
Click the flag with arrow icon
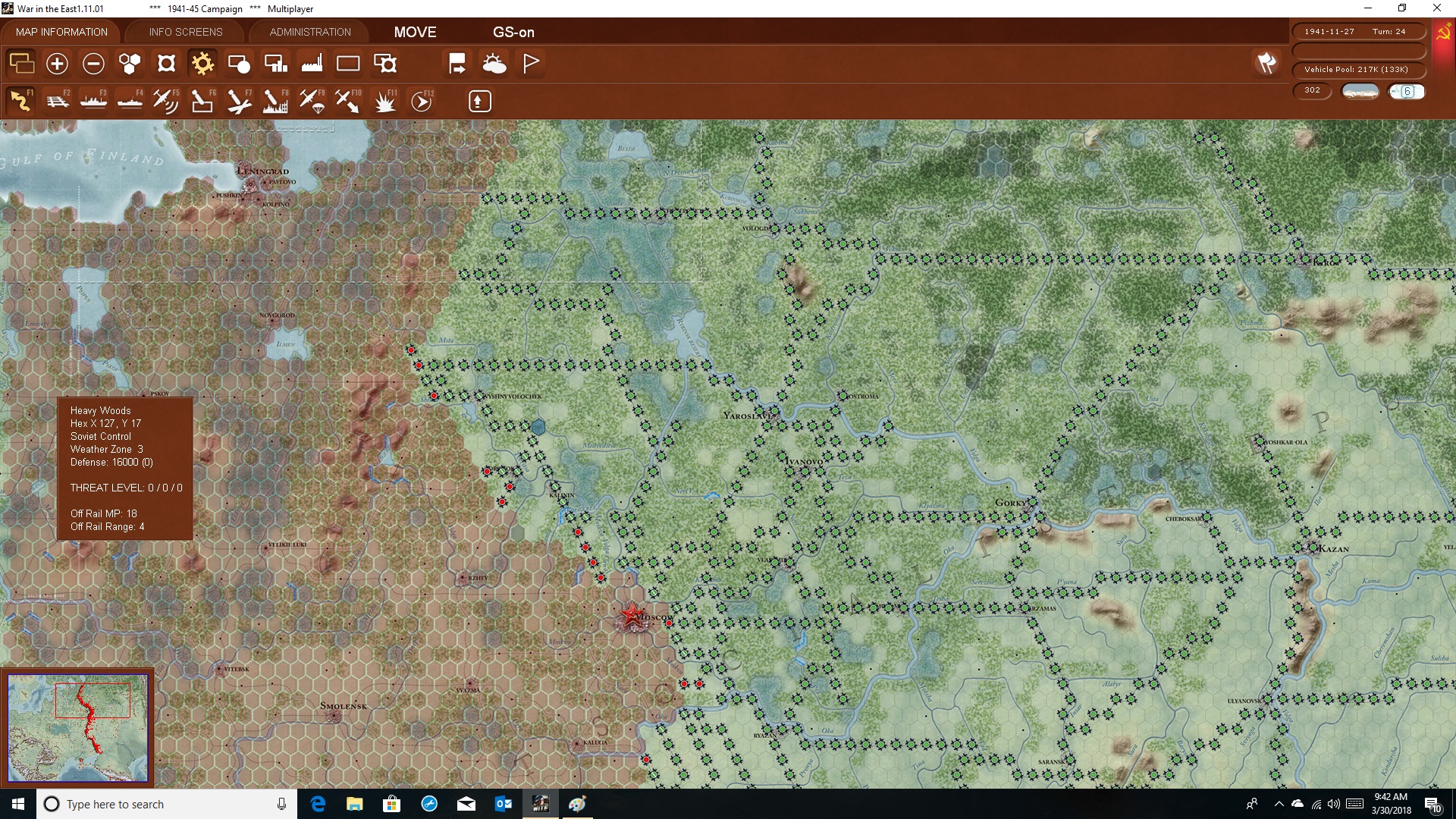click(x=457, y=64)
